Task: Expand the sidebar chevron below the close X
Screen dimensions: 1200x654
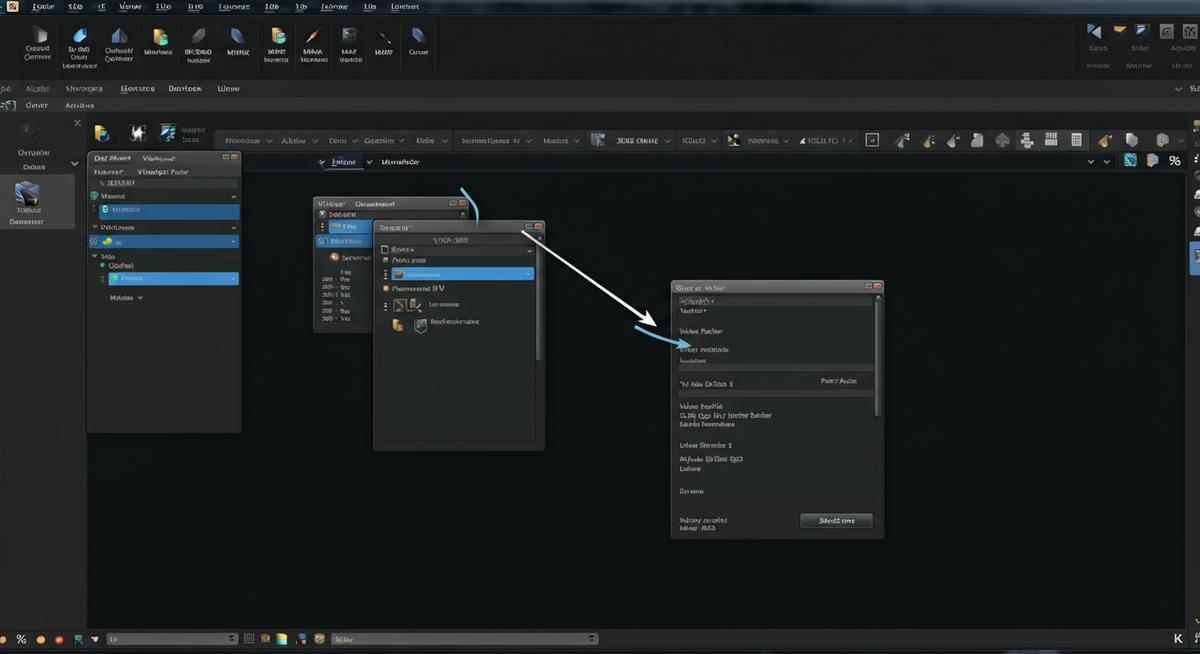Action: pyautogui.click(x=73, y=163)
